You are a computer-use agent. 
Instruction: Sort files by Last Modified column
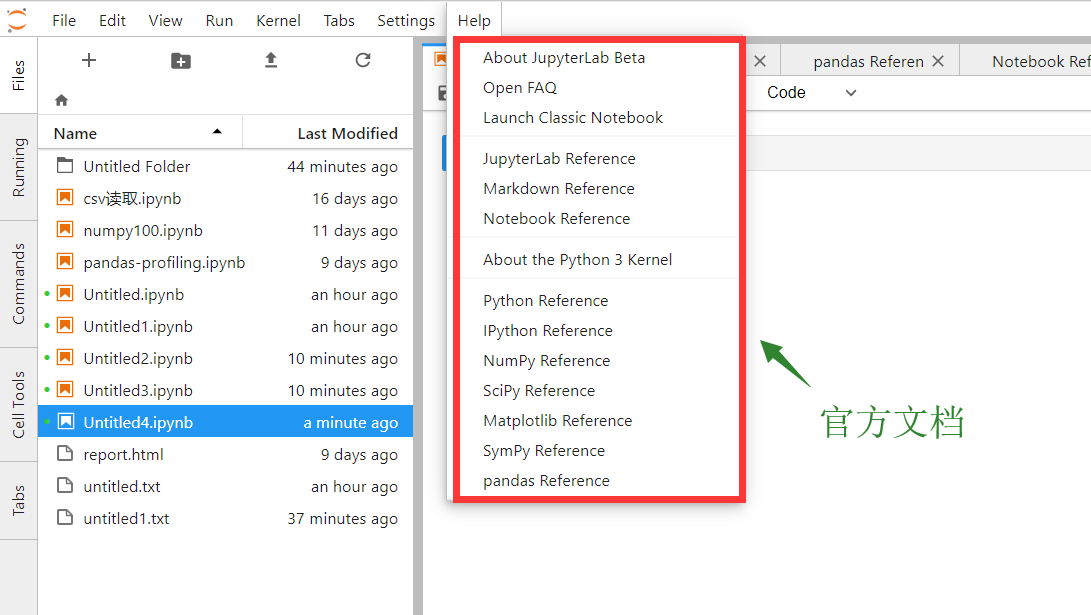coord(328,133)
